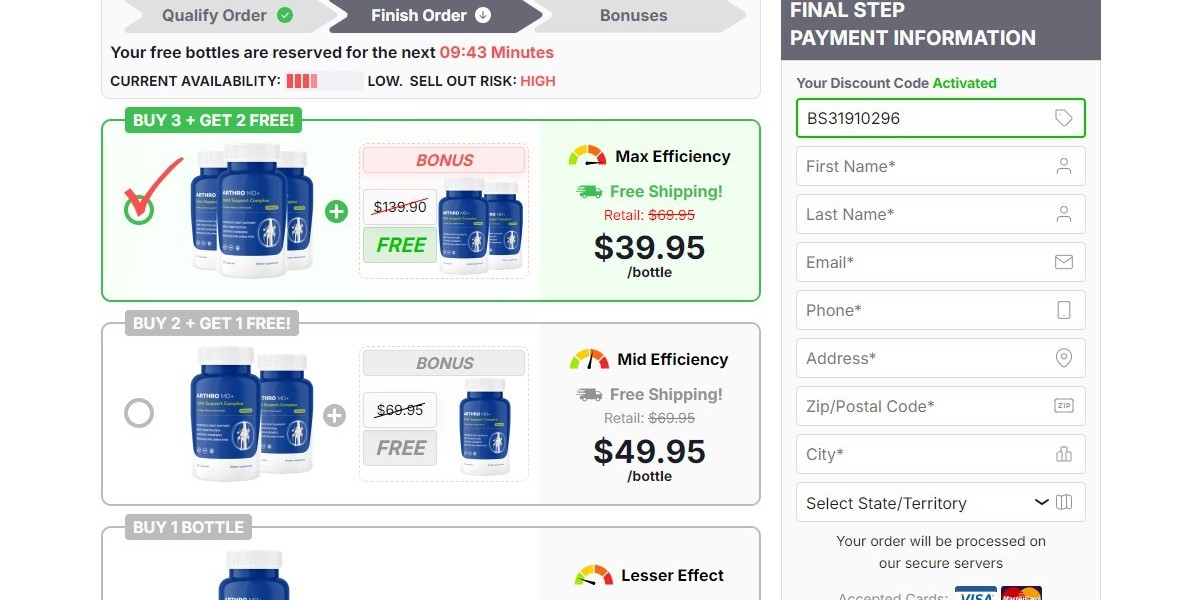Click the Finish Order step tab
1200x600 pixels.
point(431,15)
